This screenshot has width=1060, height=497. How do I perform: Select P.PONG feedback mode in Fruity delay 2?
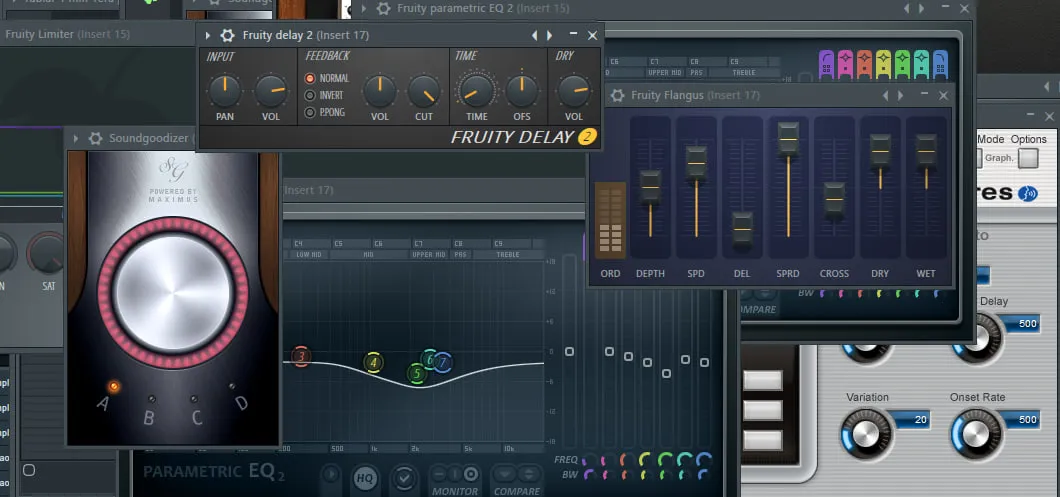(x=310, y=112)
